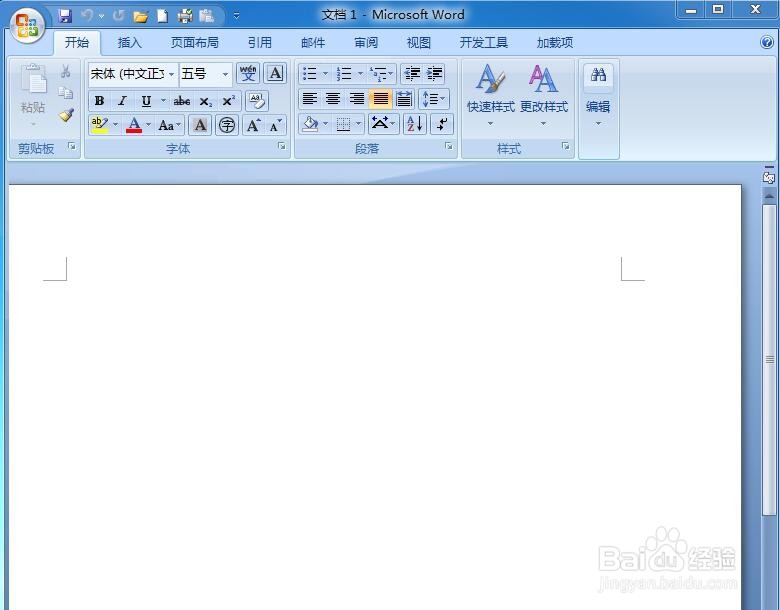Open the font name dropdown 宋体
Image resolution: width=780 pixels, height=610 pixels.
(172, 74)
